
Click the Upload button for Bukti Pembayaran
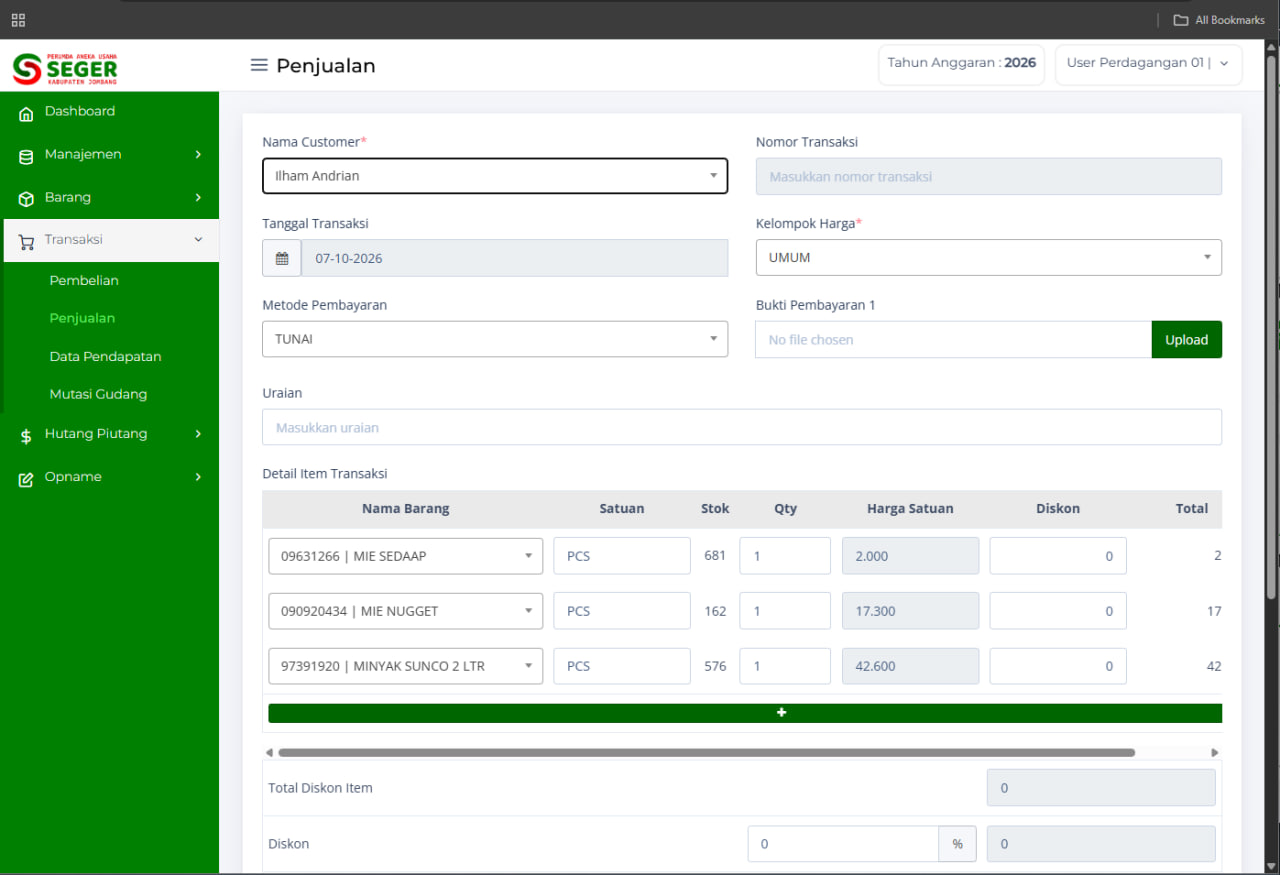pos(1187,339)
